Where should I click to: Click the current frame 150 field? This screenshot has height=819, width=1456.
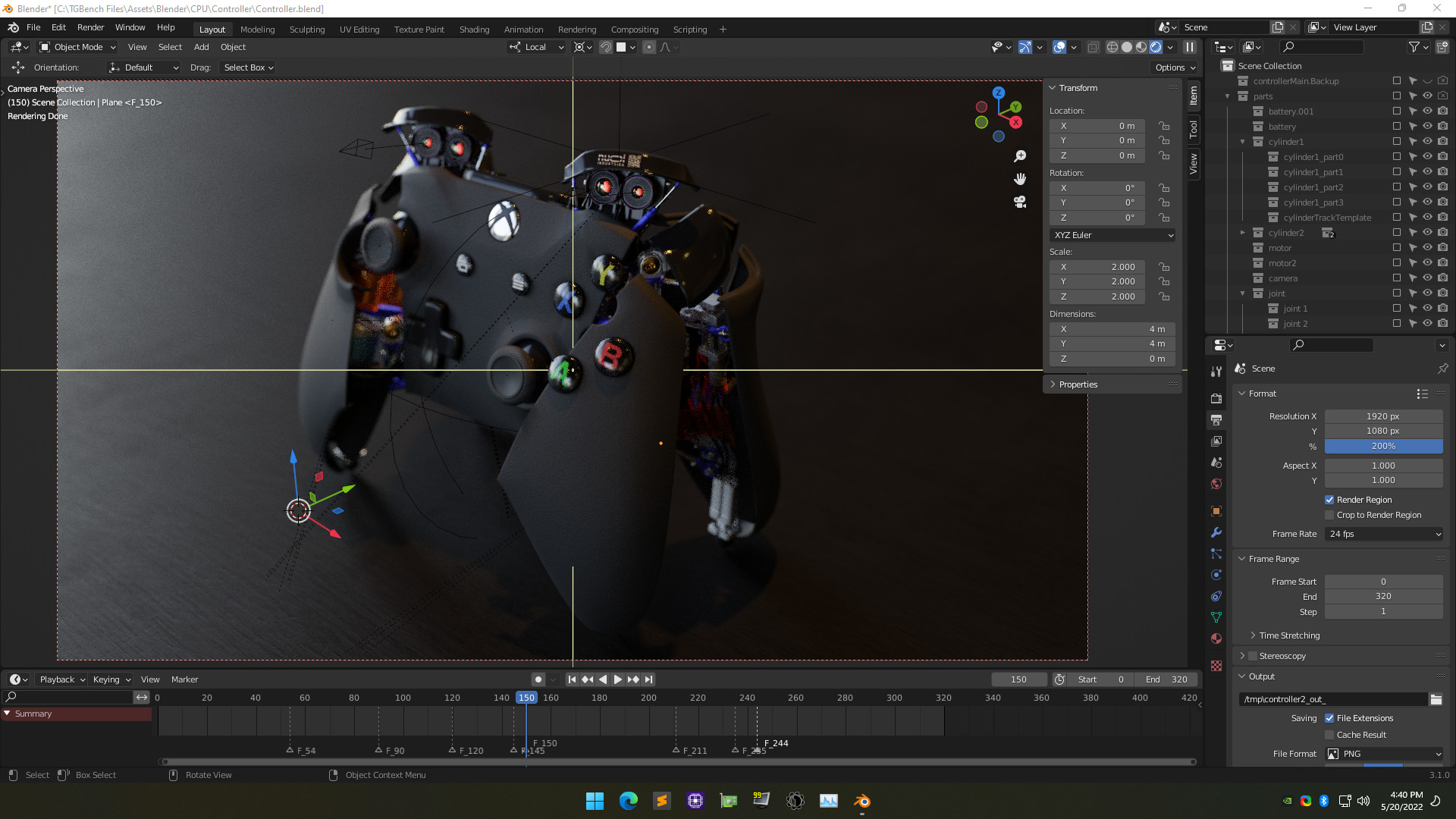click(x=1018, y=679)
